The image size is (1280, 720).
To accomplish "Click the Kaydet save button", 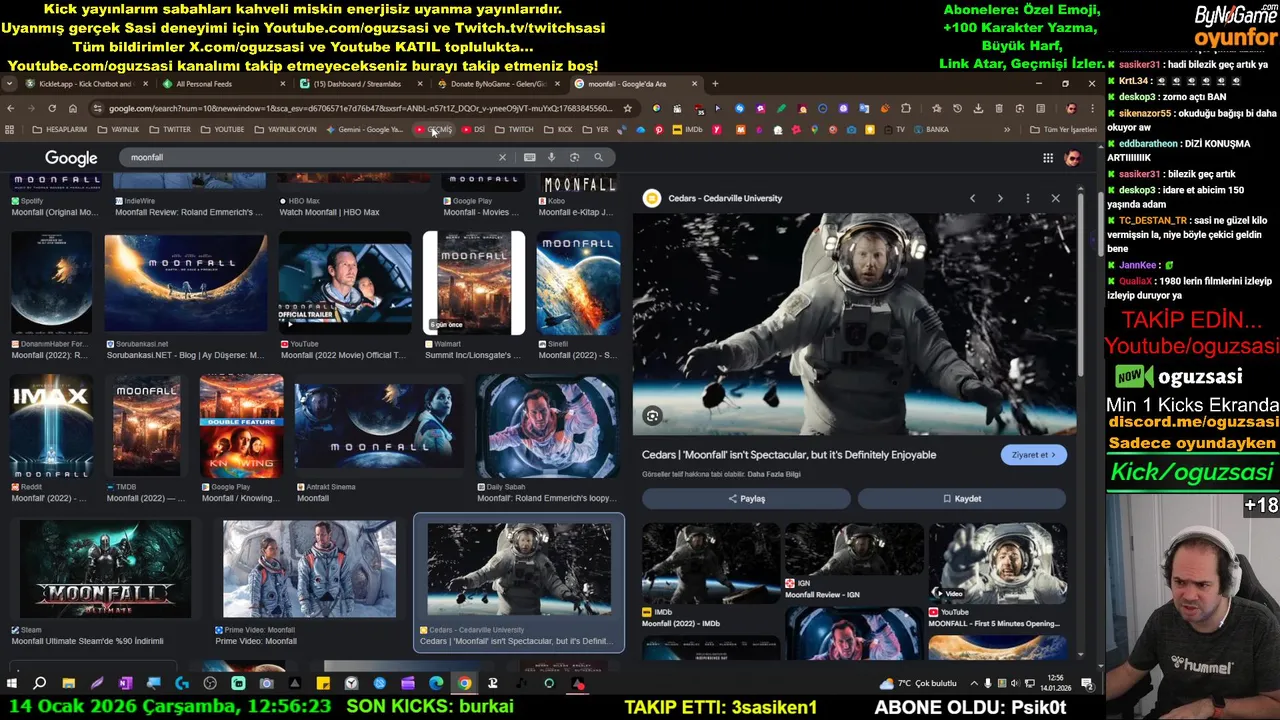I will (x=962, y=498).
